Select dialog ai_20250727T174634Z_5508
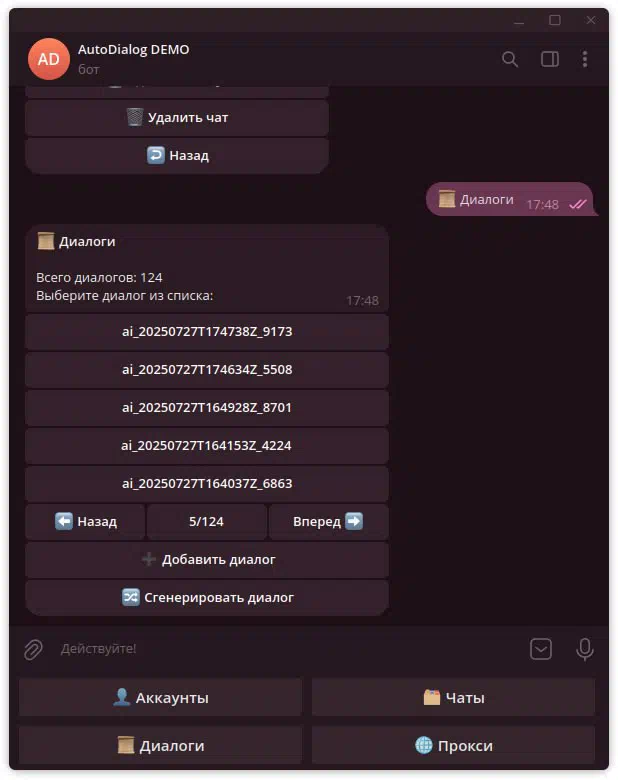 207,370
